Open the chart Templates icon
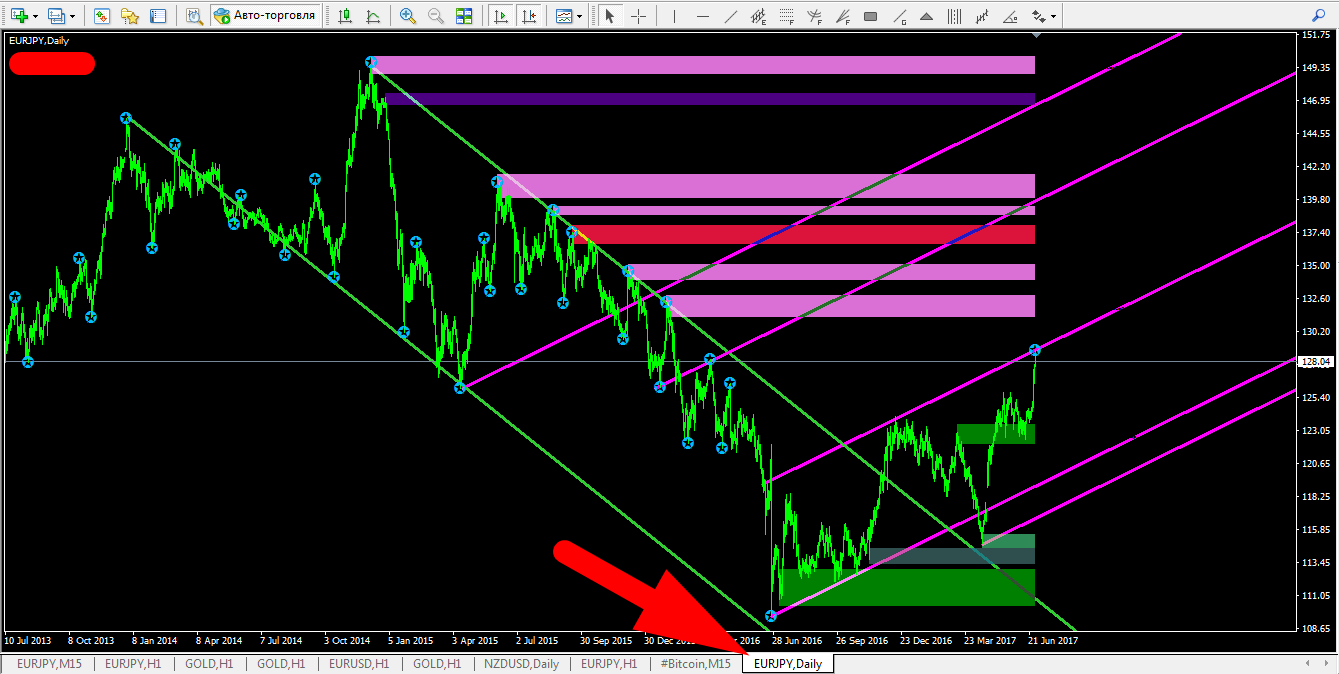1339x674 pixels. tap(565, 16)
